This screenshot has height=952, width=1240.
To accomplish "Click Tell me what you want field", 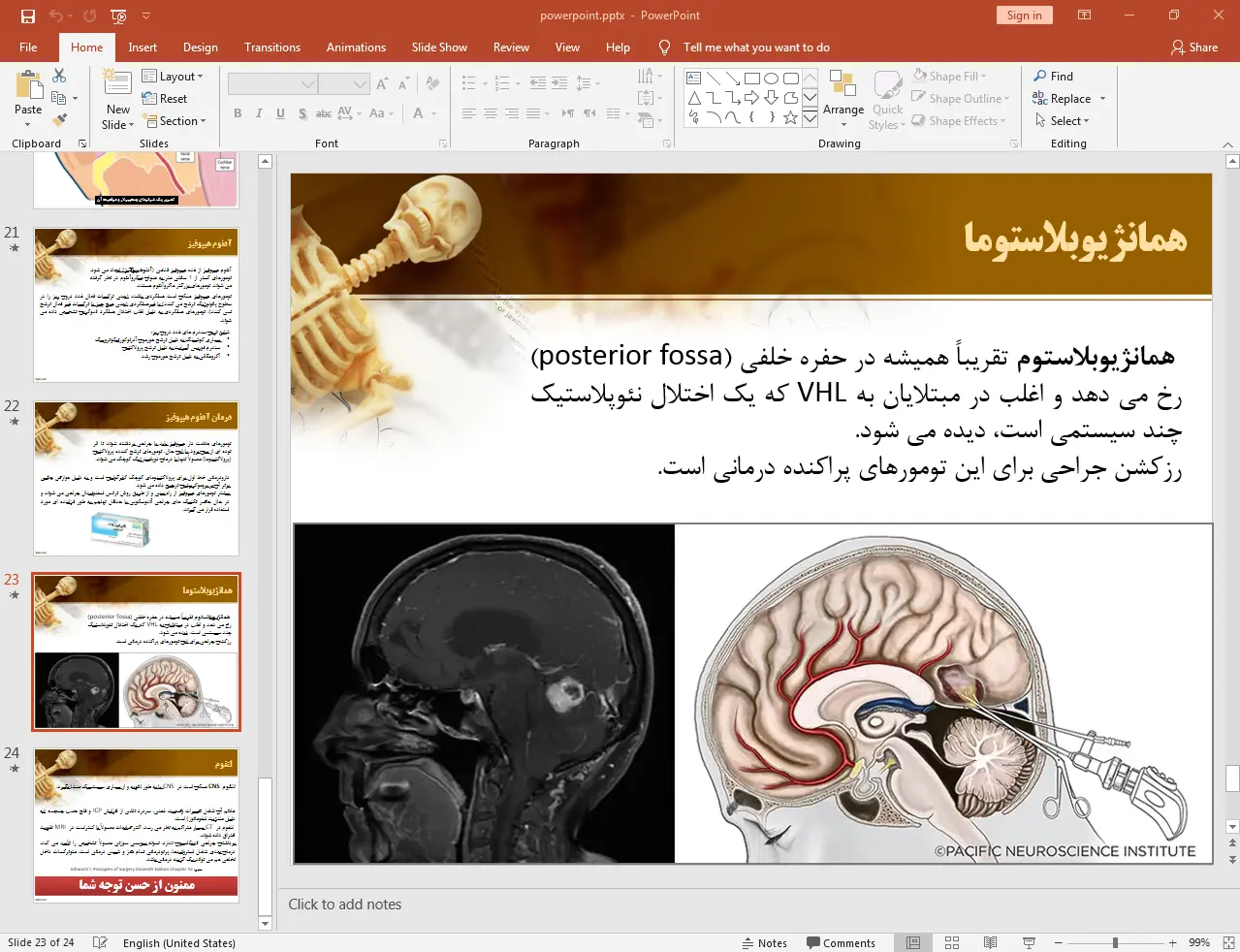I will pyautogui.click(x=756, y=48).
